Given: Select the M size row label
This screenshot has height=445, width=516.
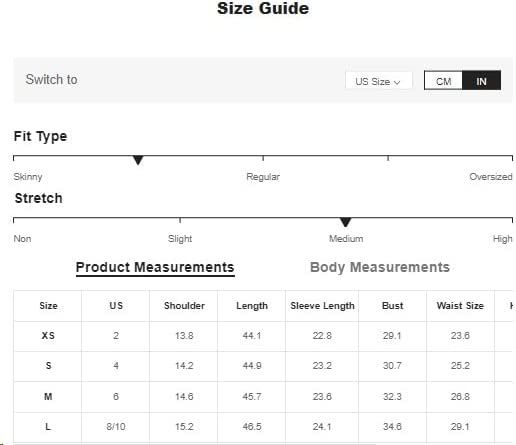Looking at the screenshot, I should [x=48, y=396].
